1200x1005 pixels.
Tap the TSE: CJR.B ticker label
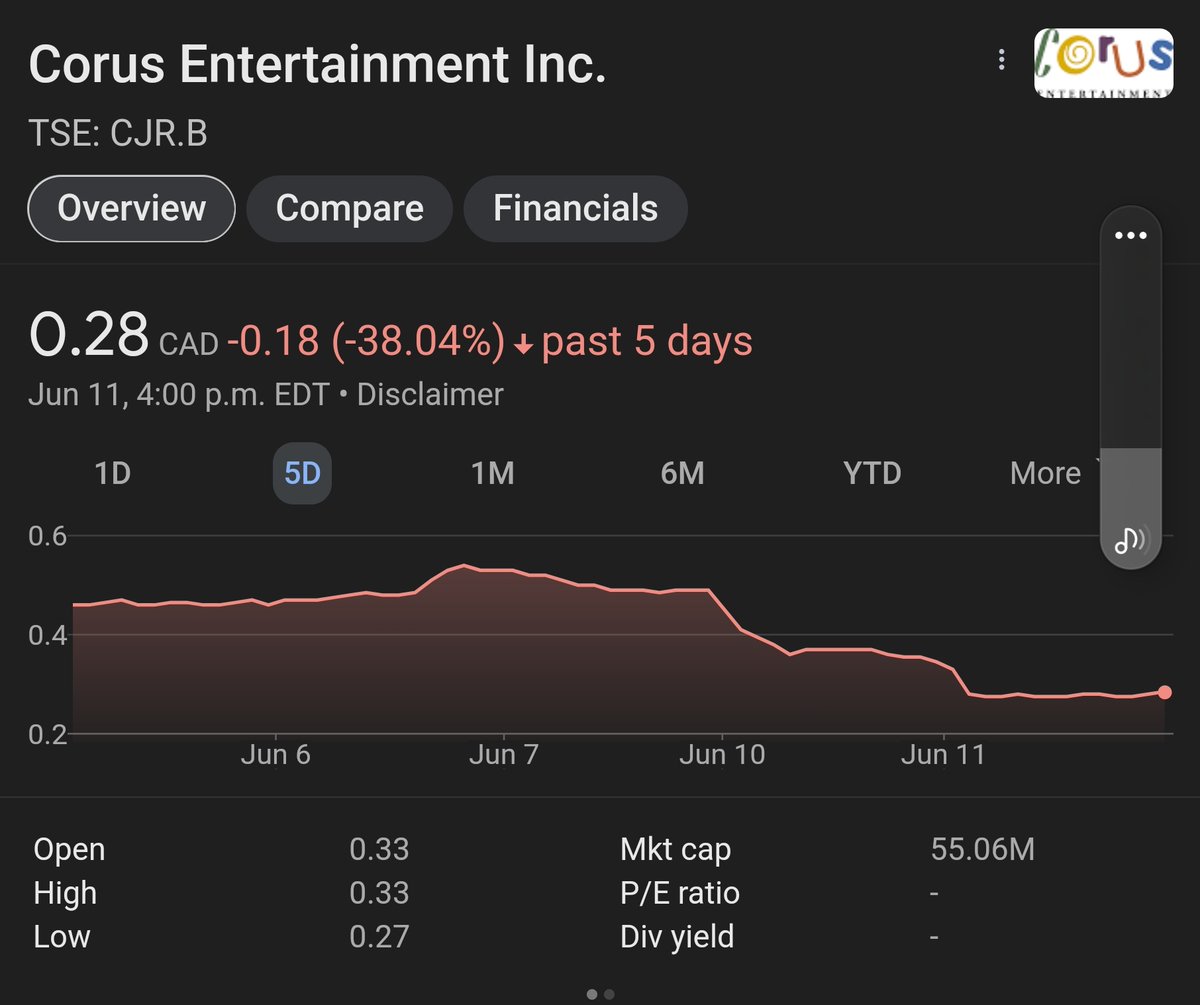click(119, 135)
